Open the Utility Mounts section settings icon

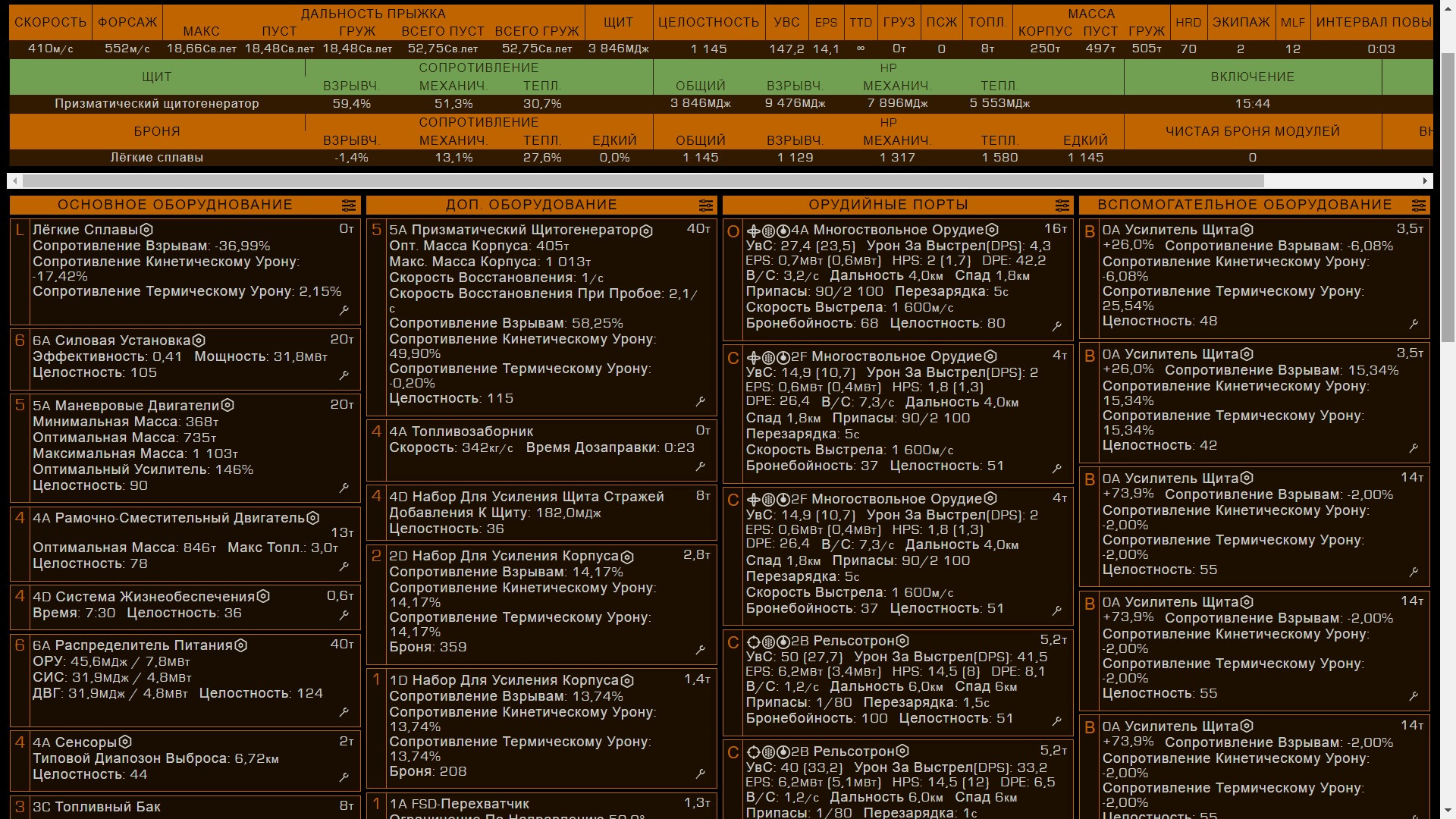[1418, 206]
